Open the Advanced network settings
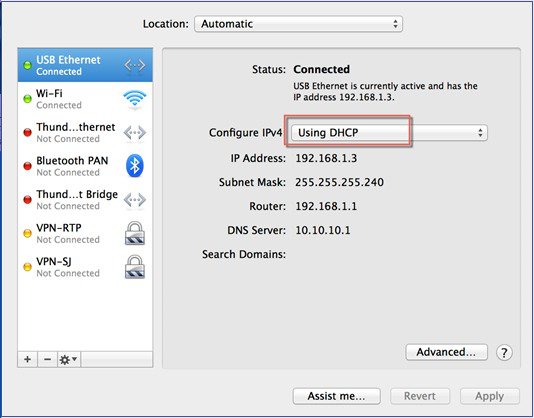534x418 pixels. (446, 352)
